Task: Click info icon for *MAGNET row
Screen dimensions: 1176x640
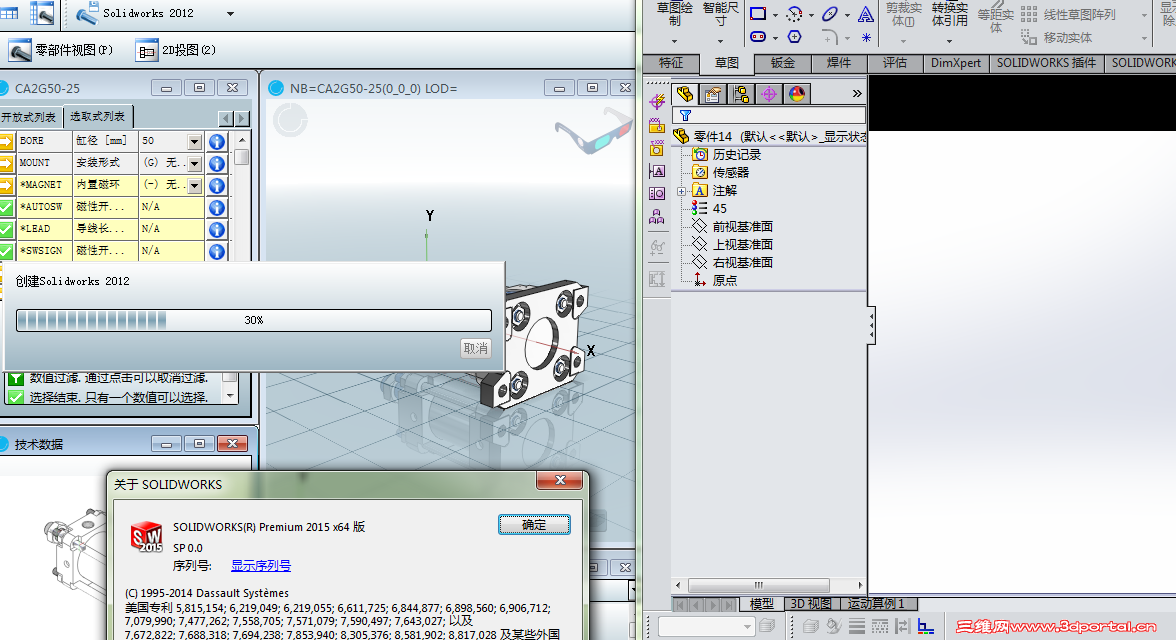Action: pyautogui.click(x=217, y=185)
